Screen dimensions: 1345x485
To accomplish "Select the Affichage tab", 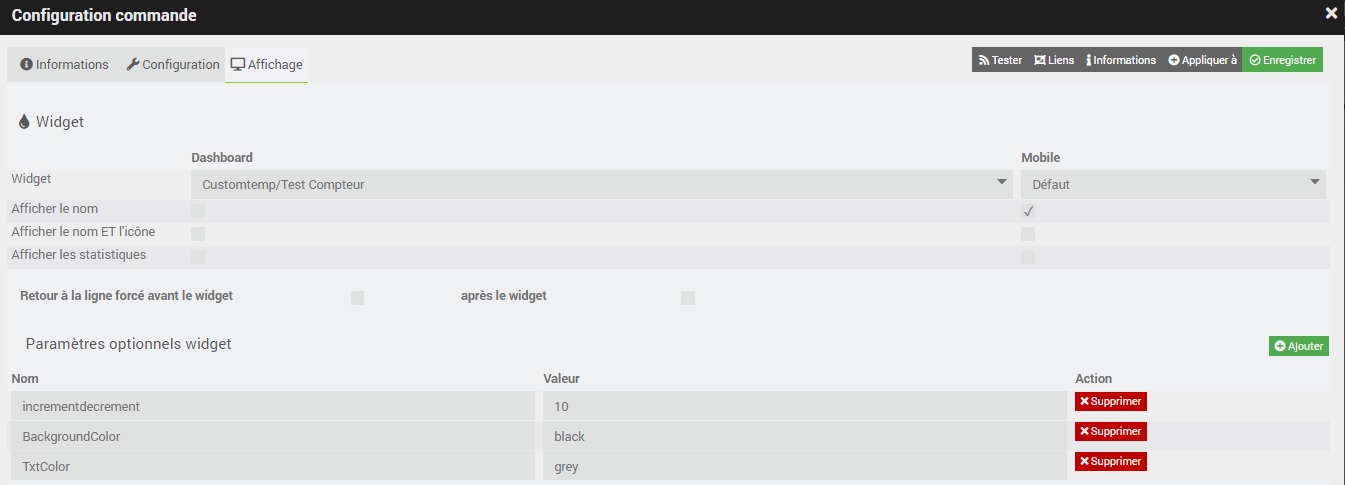I will click(266, 64).
